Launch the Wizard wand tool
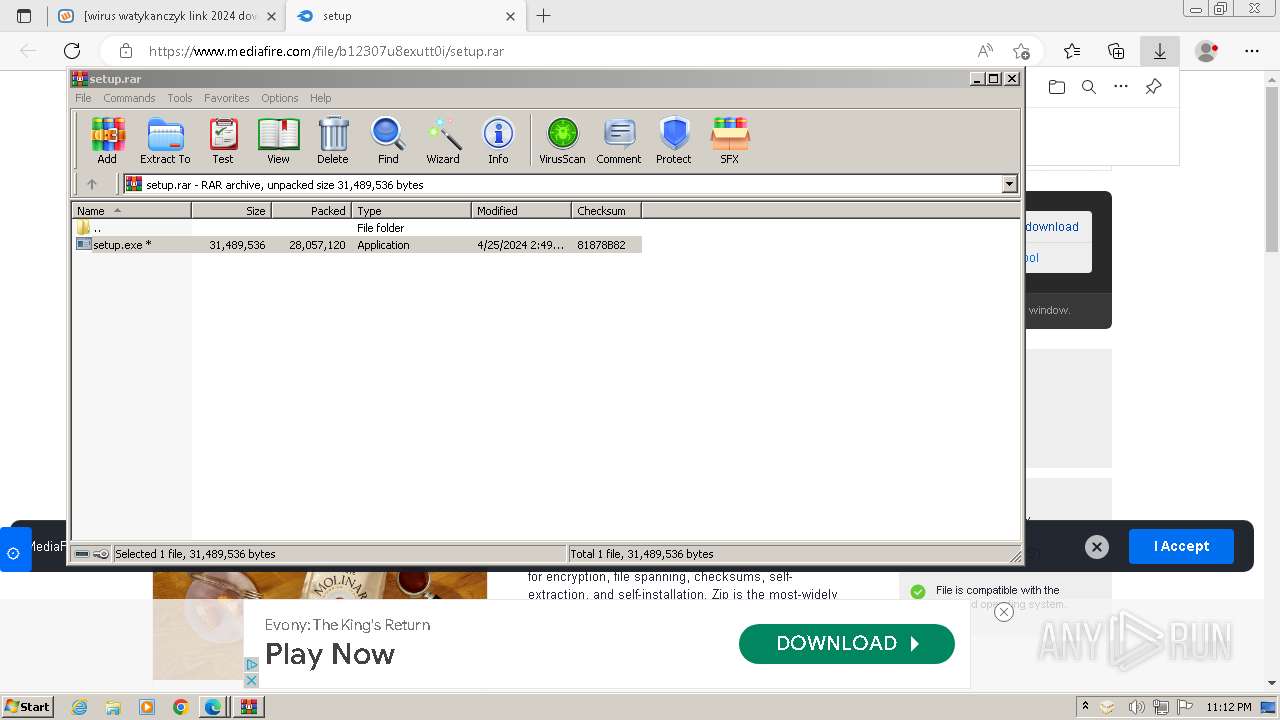This screenshot has width=1280, height=720. tap(443, 140)
